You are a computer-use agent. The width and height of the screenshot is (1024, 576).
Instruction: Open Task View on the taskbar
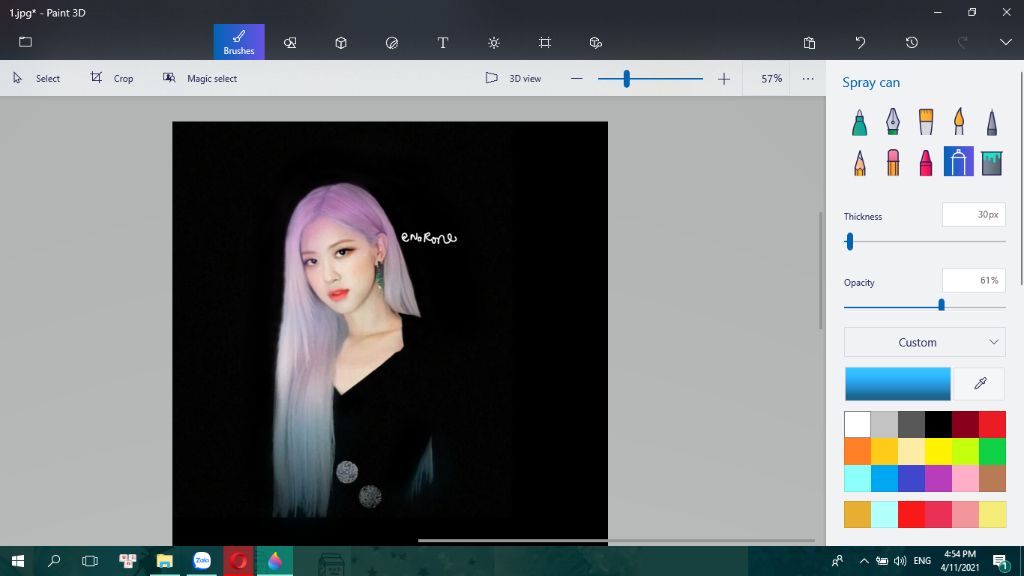(x=90, y=561)
